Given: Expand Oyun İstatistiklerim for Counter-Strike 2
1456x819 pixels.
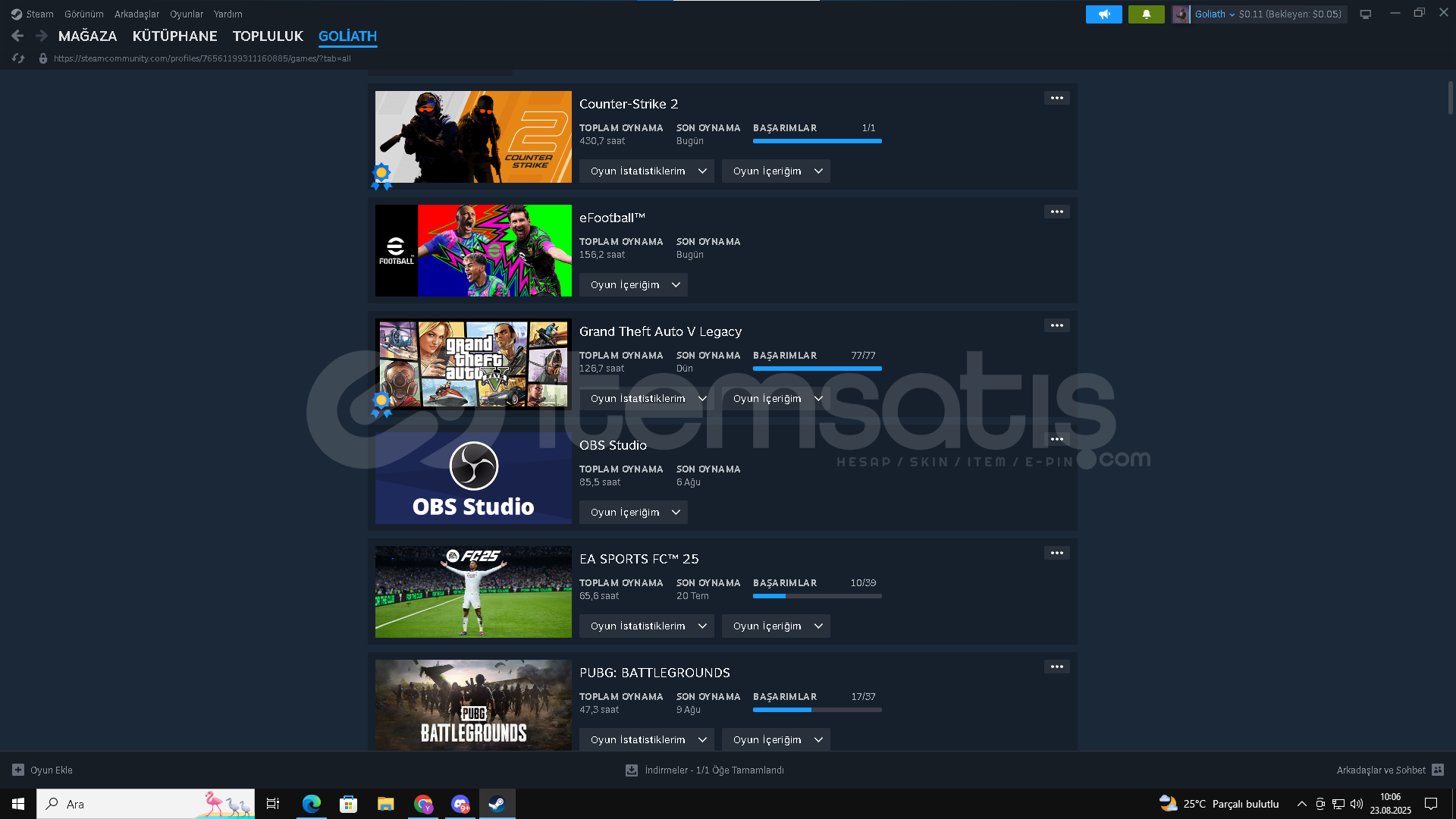Looking at the screenshot, I should (647, 171).
